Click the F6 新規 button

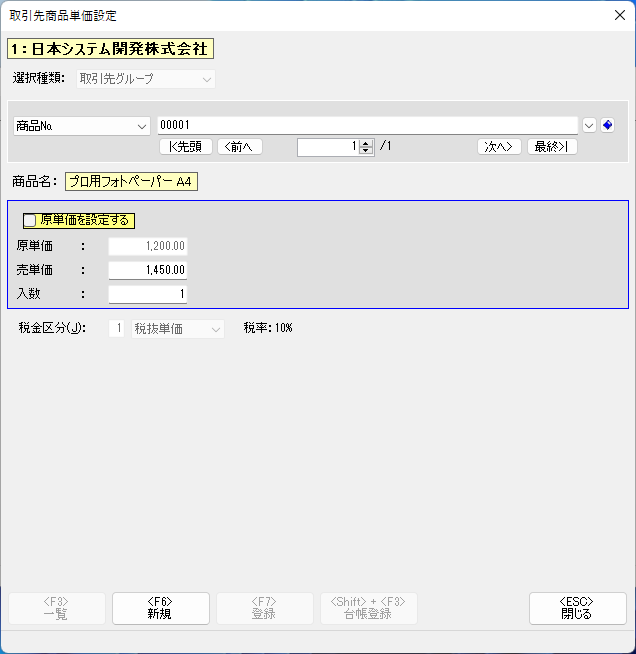click(x=161, y=608)
